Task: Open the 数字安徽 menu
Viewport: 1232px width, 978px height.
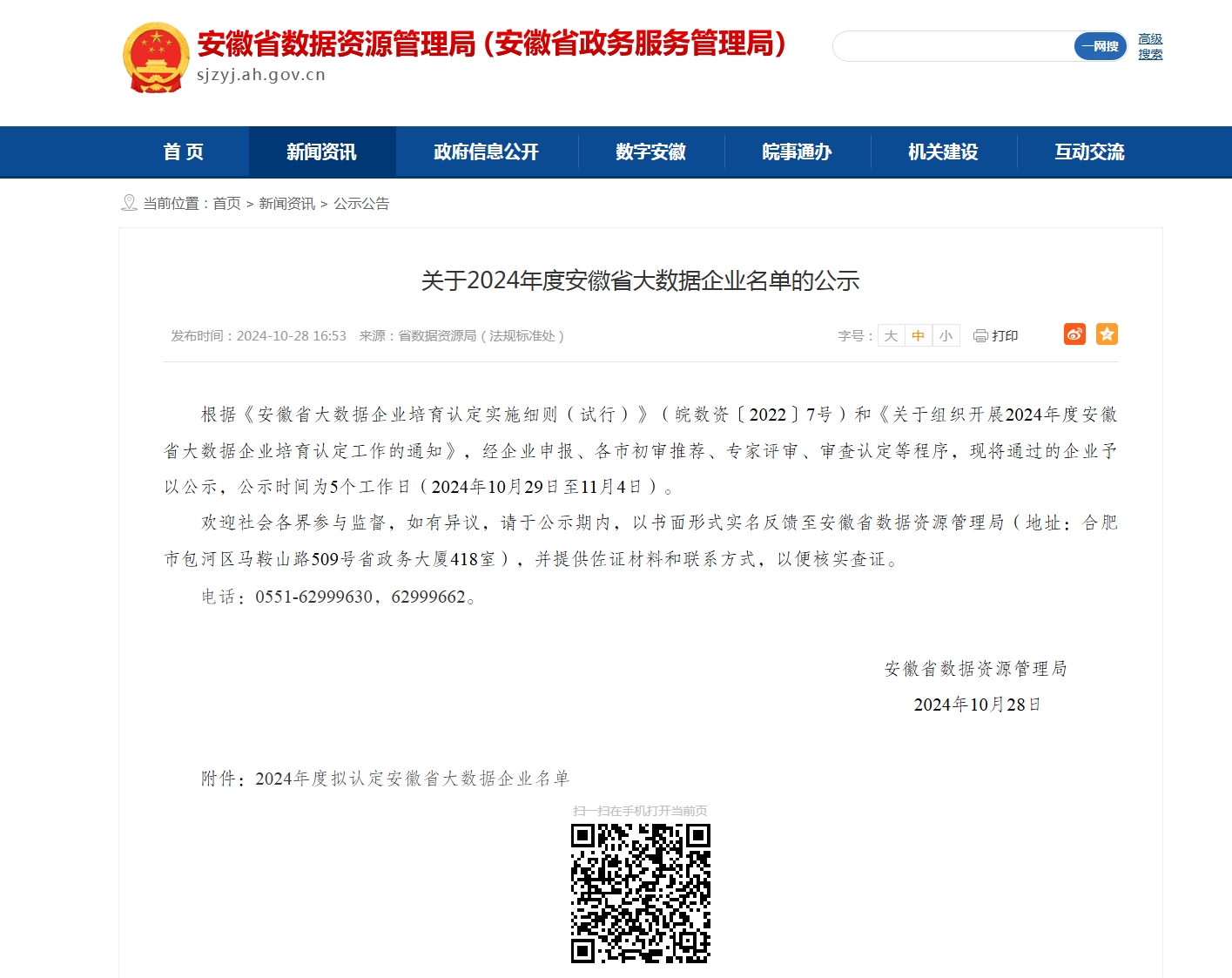Action: [650, 152]
